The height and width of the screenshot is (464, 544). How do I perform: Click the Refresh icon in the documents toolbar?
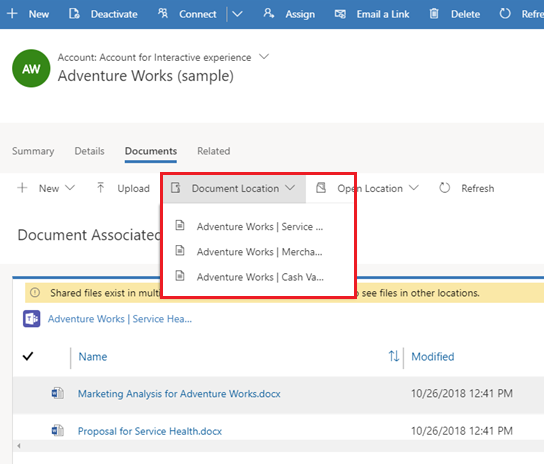click(x=444, y=188)
